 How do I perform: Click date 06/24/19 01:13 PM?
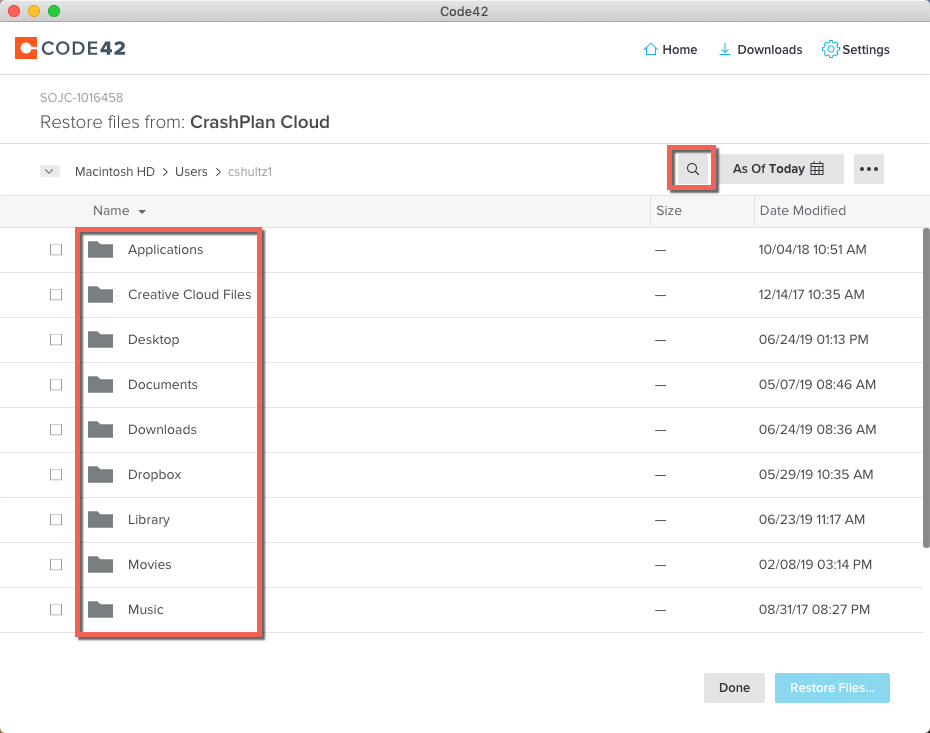point(813,340)
